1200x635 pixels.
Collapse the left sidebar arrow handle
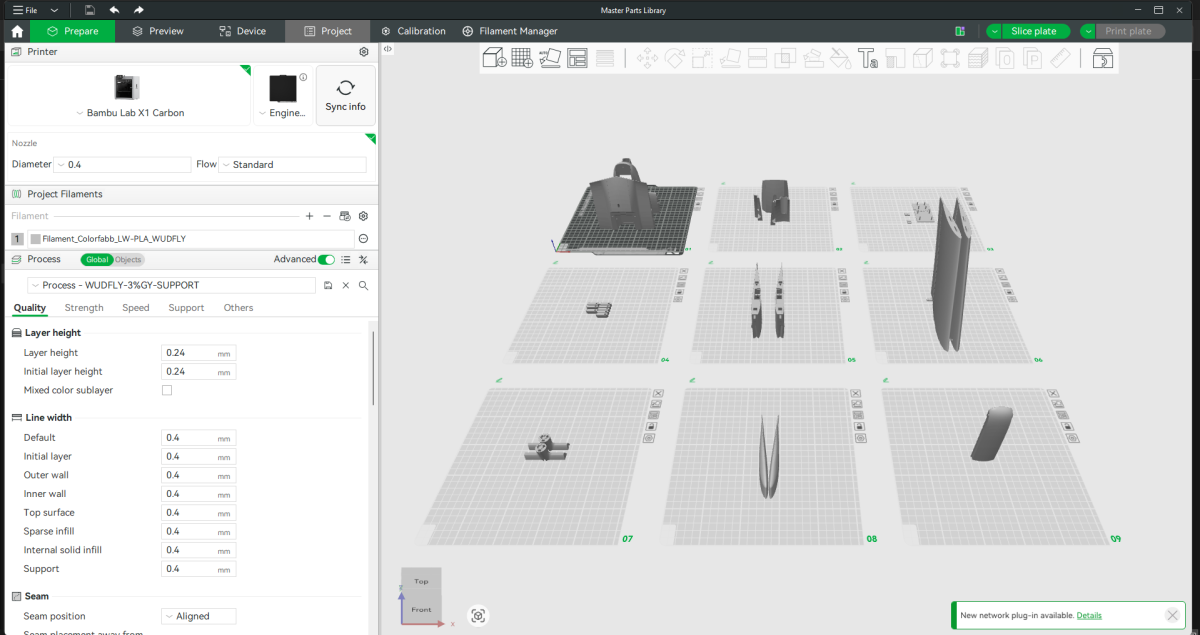coord(387,49)
